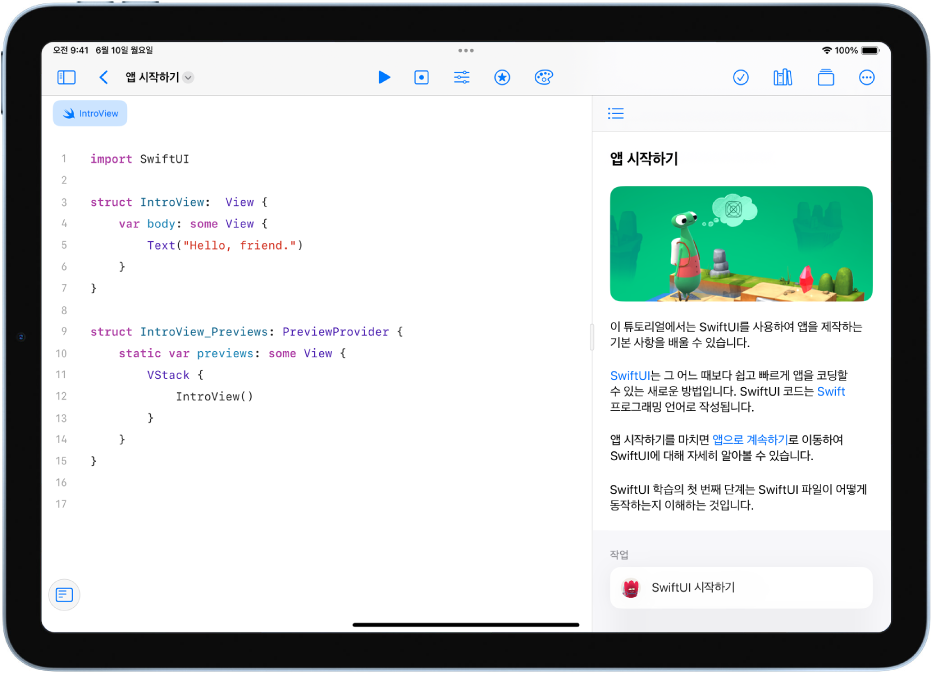
Task: Click the 작업 section label
Action: pyautogui.click(x=619, y=554)
